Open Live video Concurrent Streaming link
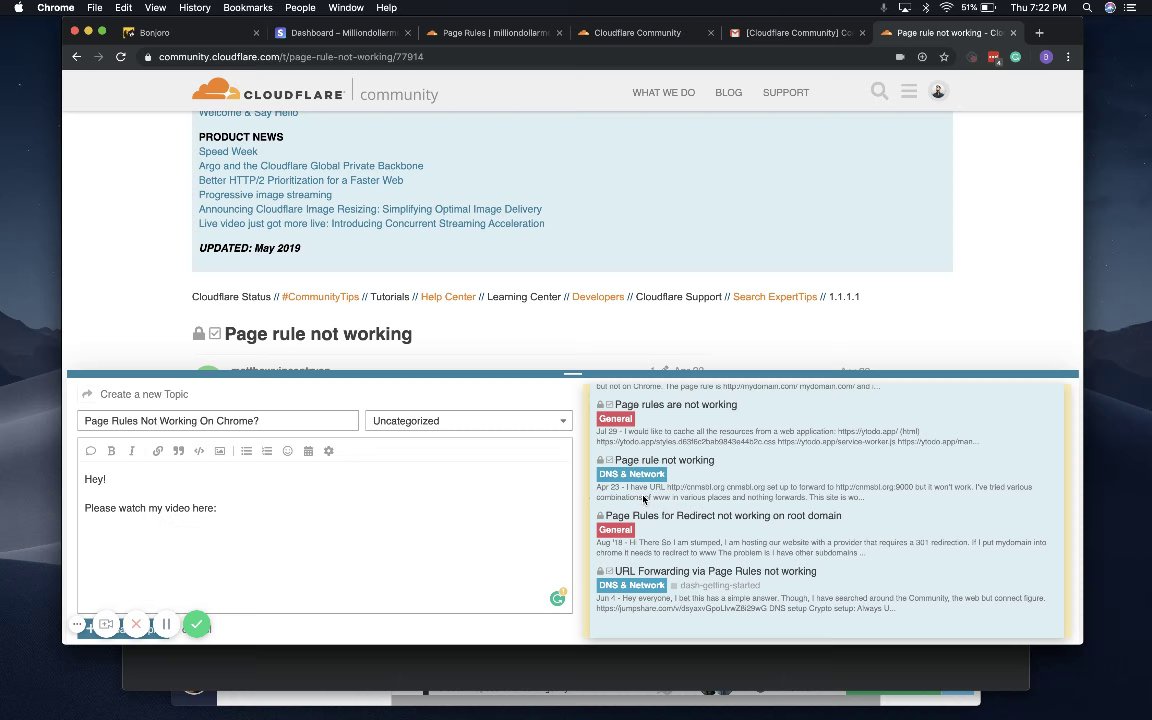Viewport: 1152px width, 720px height. coord(371,223)
